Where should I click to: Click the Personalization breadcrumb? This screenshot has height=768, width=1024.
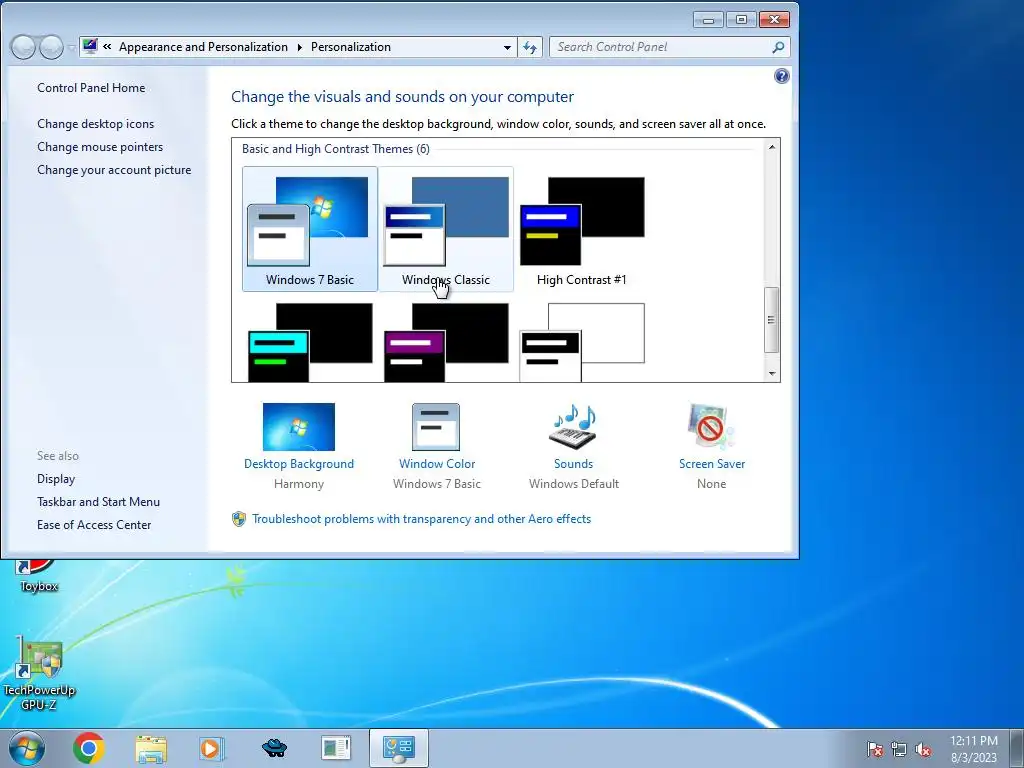point(351,47)
